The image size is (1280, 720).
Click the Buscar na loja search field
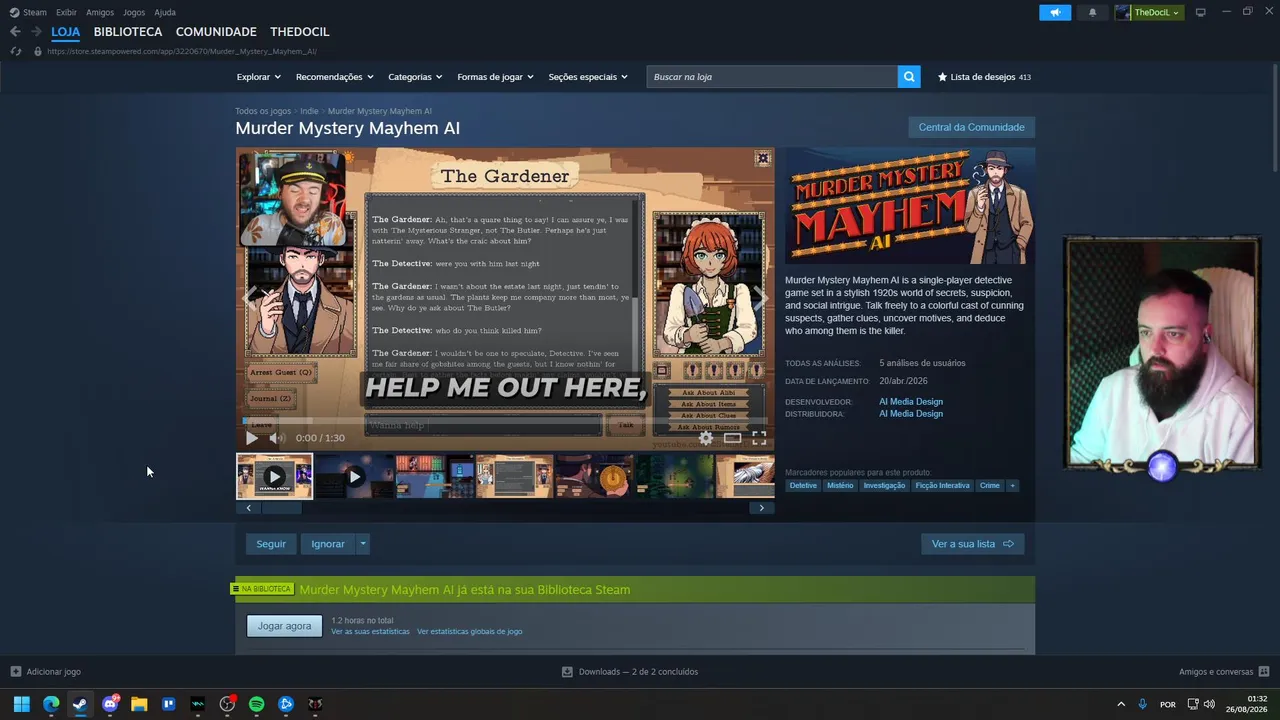772,77
